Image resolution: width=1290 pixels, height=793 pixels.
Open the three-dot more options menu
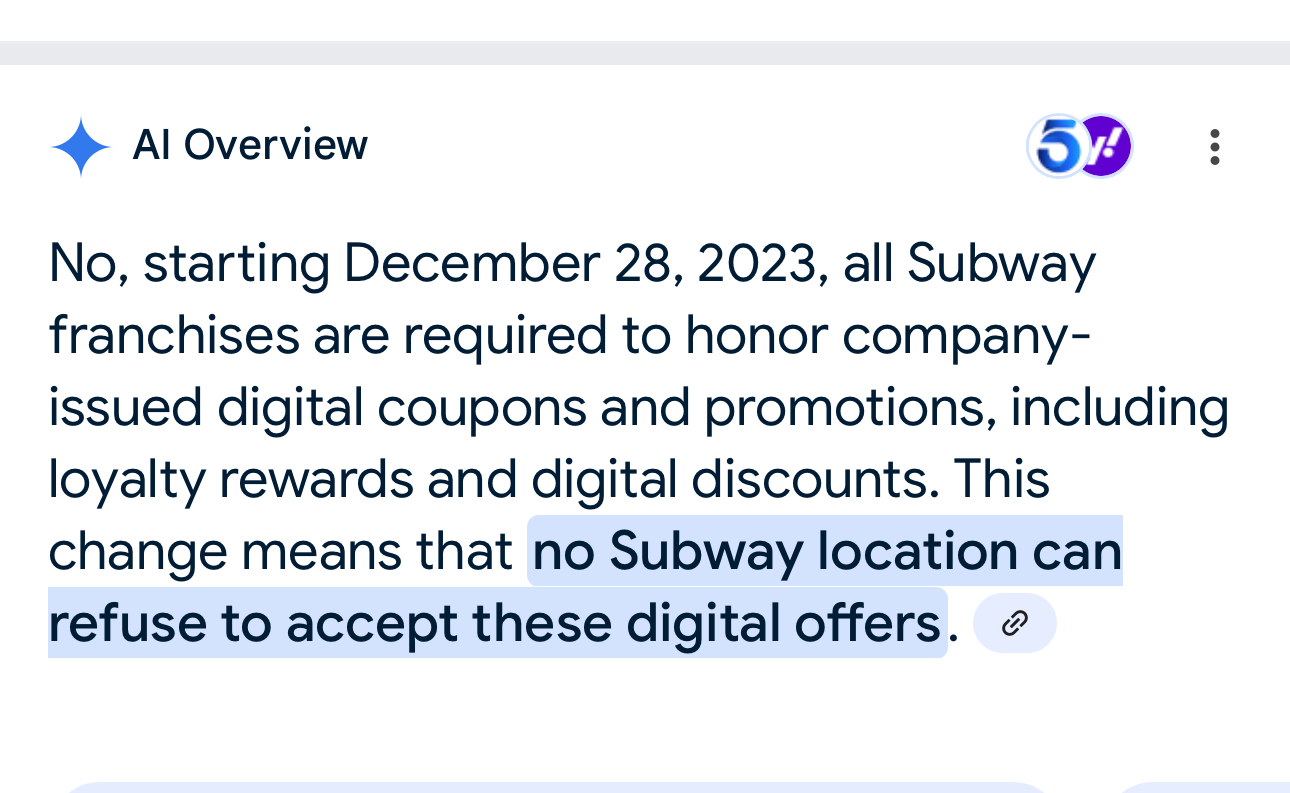(x=1214, y=147)
